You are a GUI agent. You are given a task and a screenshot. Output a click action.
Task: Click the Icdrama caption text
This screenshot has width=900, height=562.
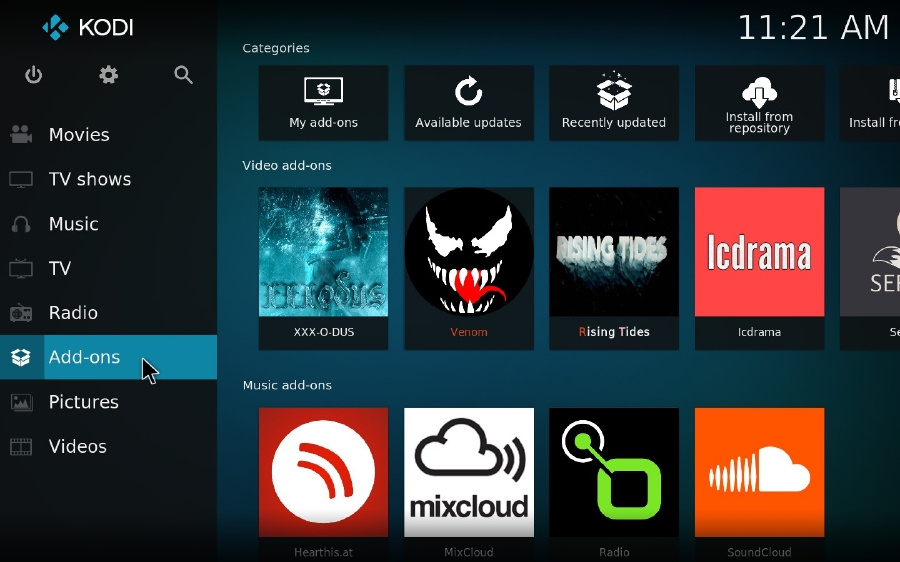point(759,332)
